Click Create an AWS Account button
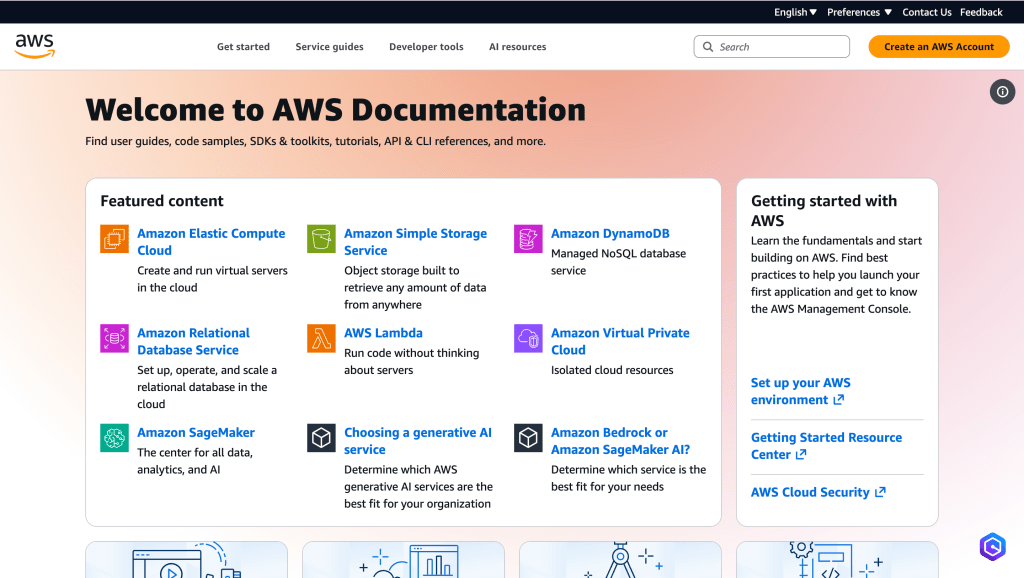This screenshot has width=1024, height=578. (938, 47)
